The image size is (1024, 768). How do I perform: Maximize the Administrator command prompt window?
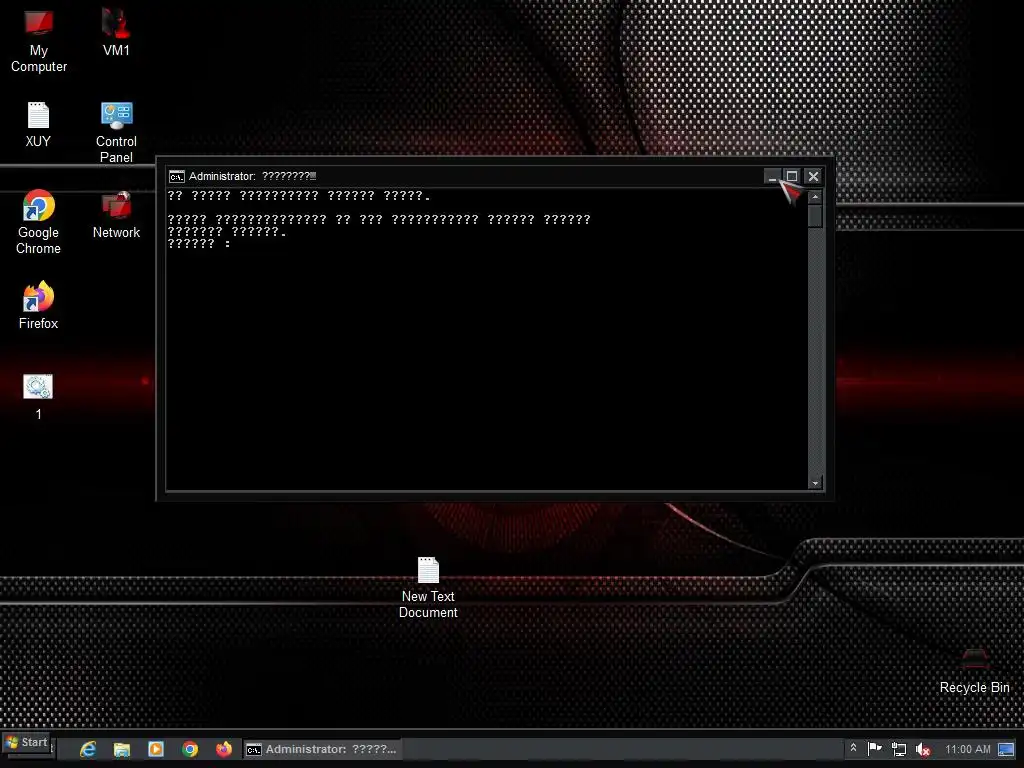(792, 176)
